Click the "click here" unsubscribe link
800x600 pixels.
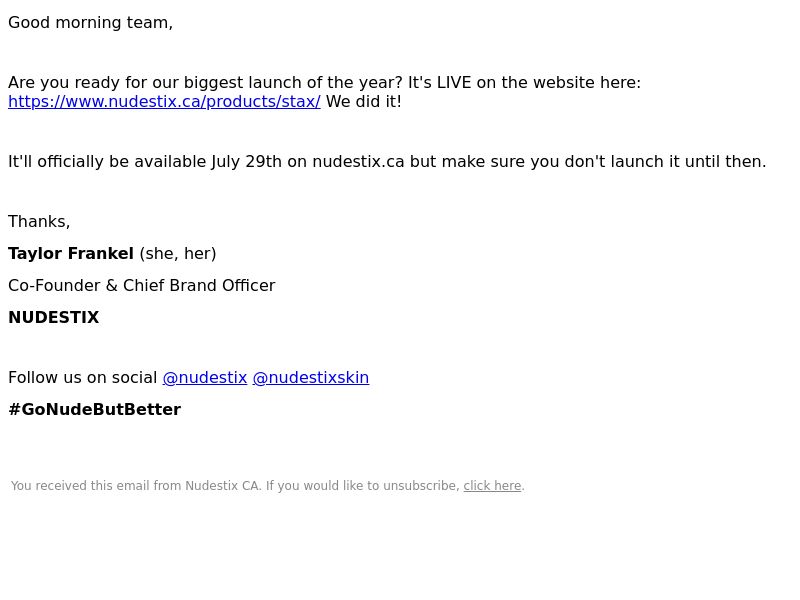coord(492,486)
